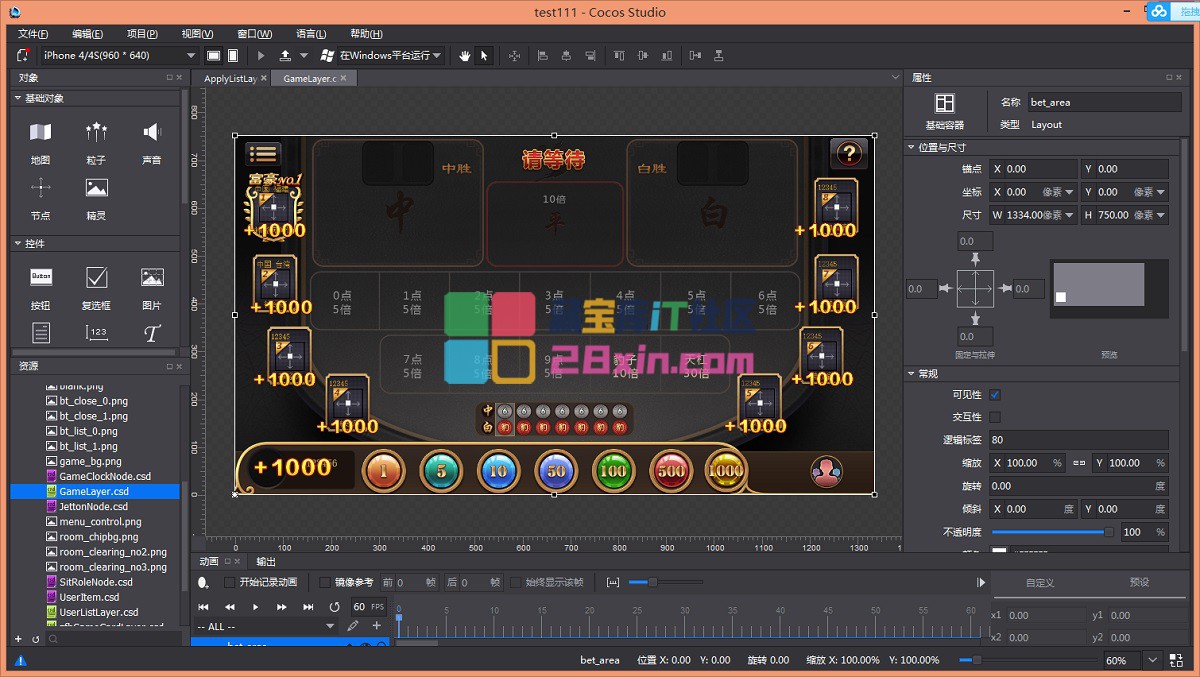Select the 123 numeric label widget
This screenshot has width=1200, height=677.
click(96, 333)
